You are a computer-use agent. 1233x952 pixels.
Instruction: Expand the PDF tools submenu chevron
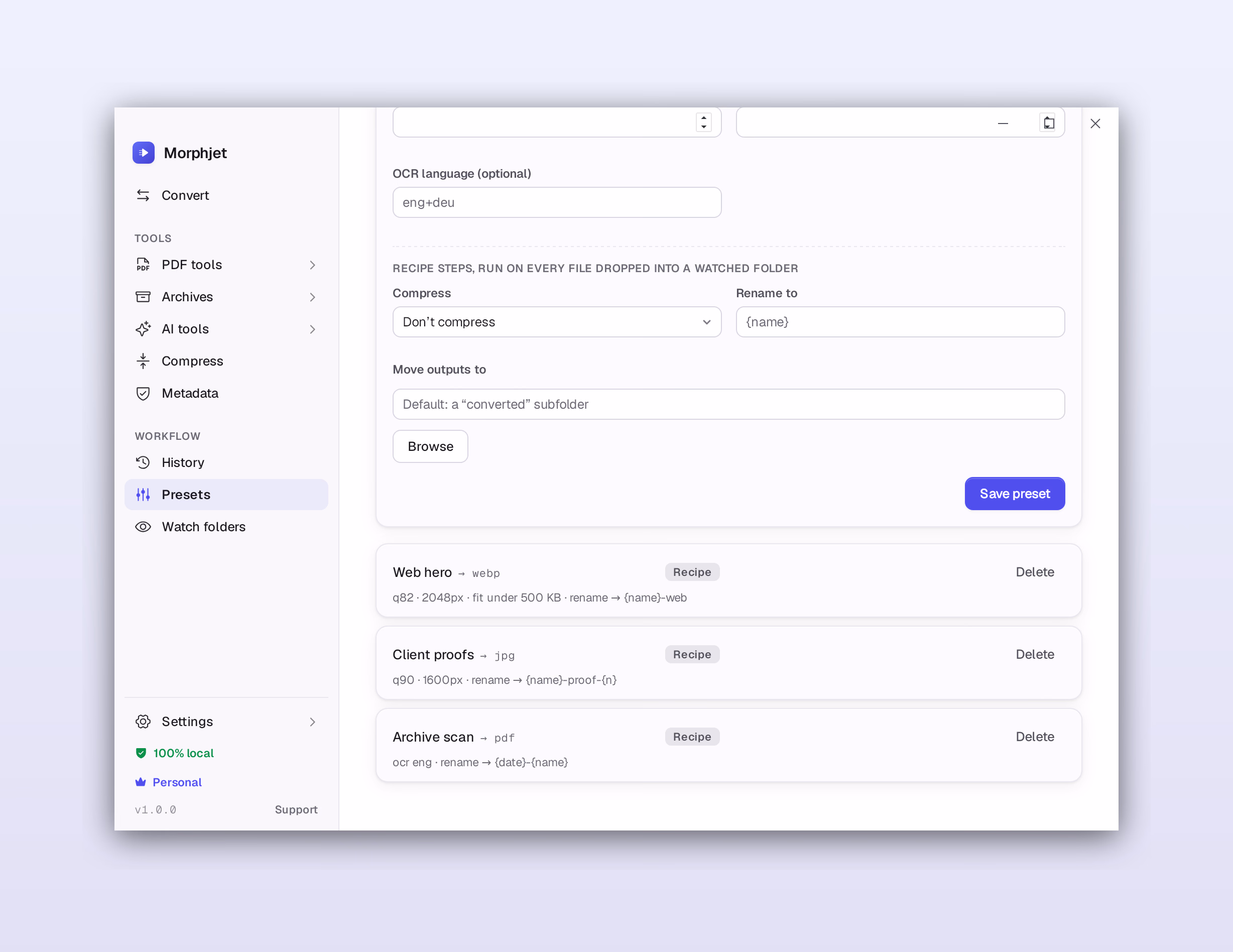[312, 265]
